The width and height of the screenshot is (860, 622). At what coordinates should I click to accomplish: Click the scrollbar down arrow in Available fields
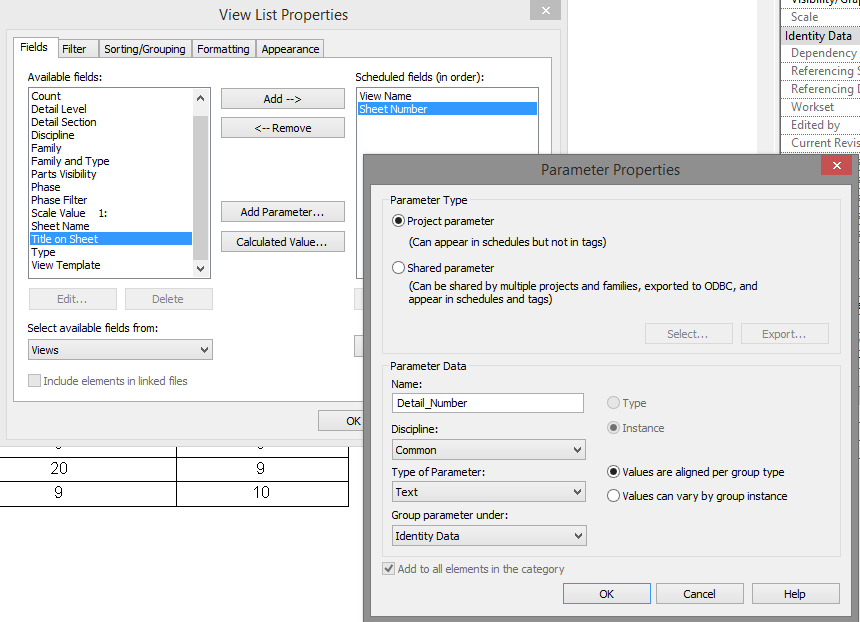pyautogui.click(x=200, y=268)
